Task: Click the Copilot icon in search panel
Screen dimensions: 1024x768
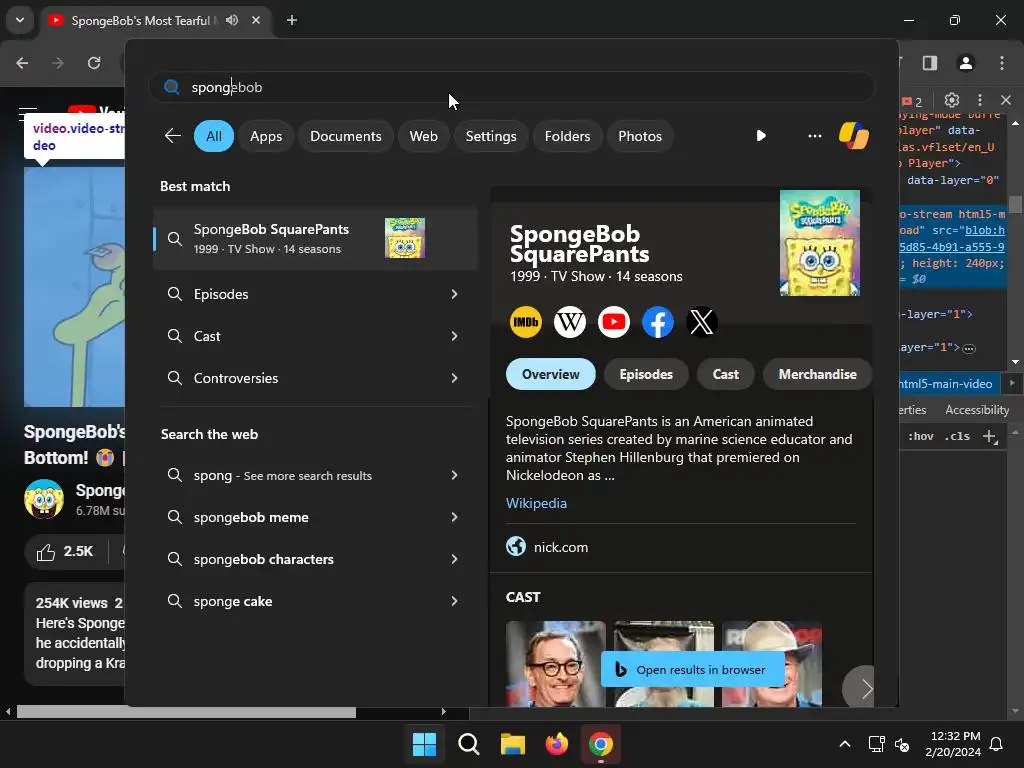Action: [x=854, y=136]
